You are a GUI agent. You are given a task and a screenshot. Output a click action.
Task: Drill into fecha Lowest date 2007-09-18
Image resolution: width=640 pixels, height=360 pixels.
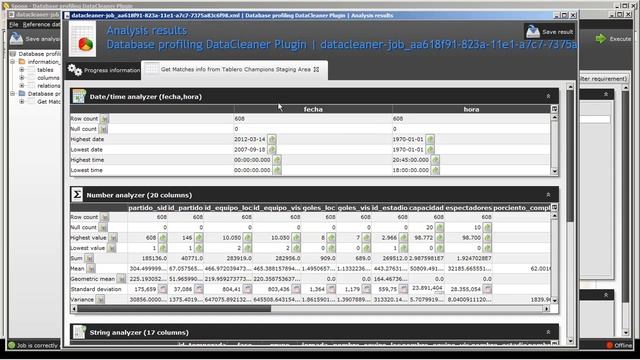tap(272, 149)
